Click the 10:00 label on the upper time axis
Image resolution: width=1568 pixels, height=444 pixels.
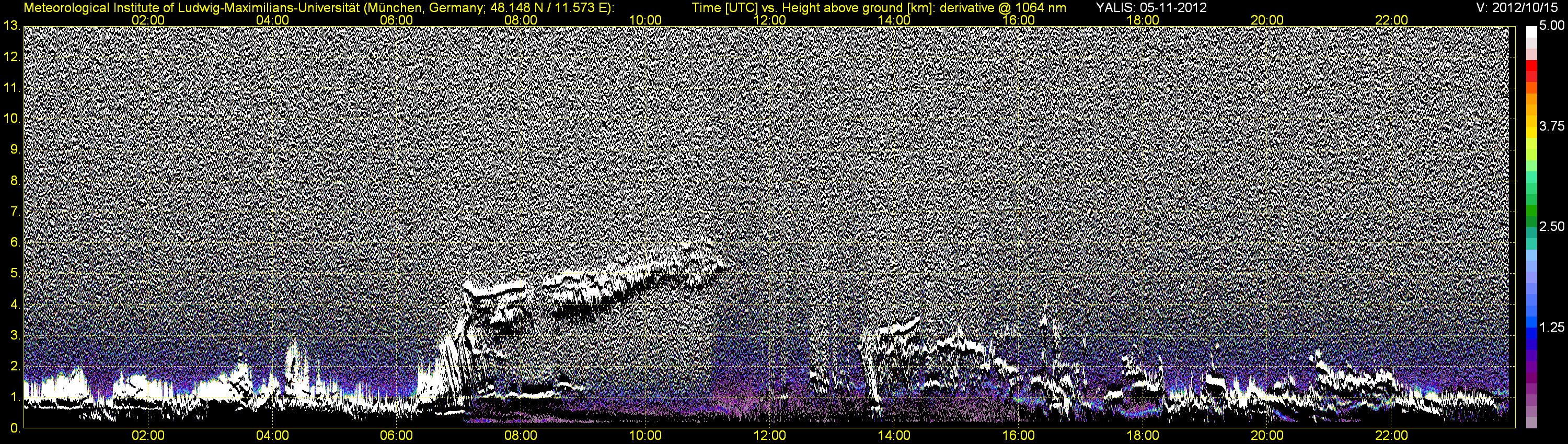click(645, 20)
